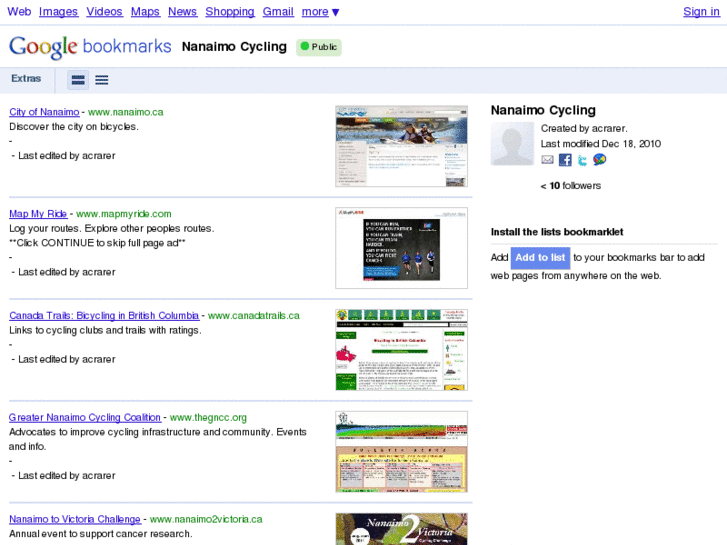Click the www.thegncc.org URL text
Screen dimensions: 727x545
click(x=208, y=417)
